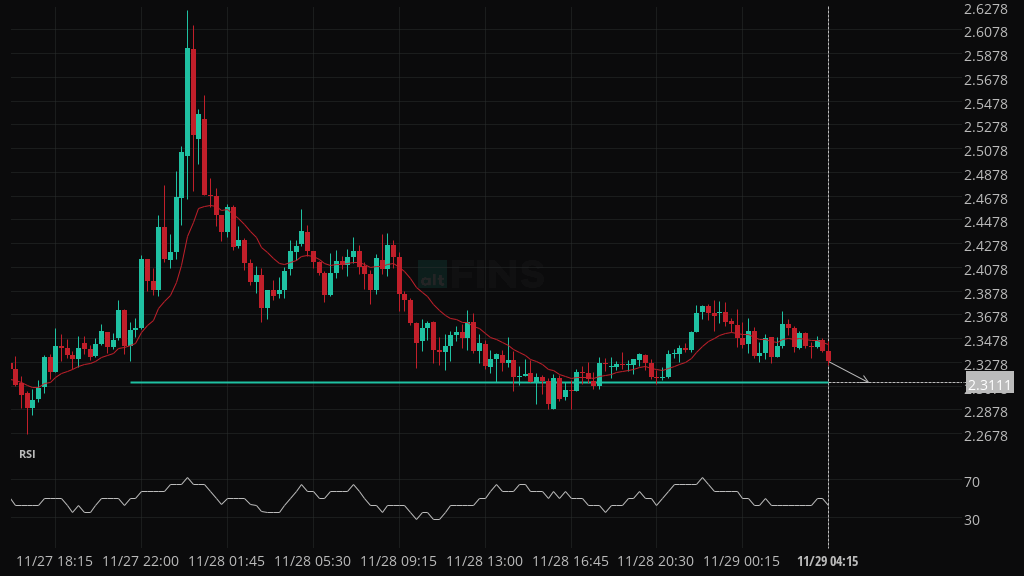Select the 11/29 04:15 time label
Image resolution: width=1024 pixels, height=576 pixels.
point(827,561)
